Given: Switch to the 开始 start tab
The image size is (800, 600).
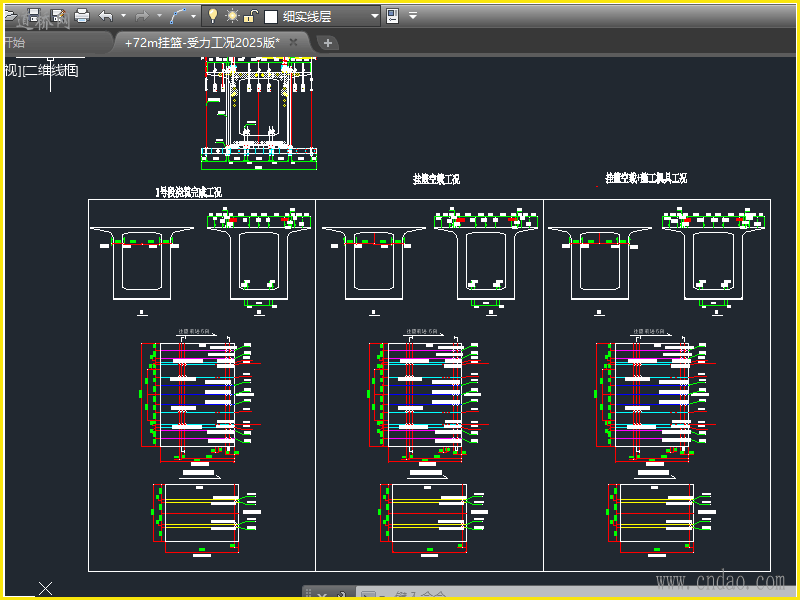Looking at the screenshot, I should pos(14,43).
